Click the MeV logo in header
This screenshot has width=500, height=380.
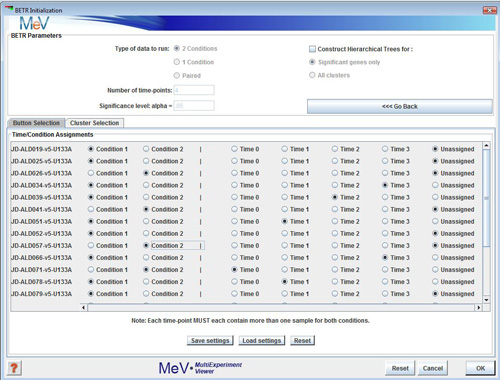coord(34,24)
